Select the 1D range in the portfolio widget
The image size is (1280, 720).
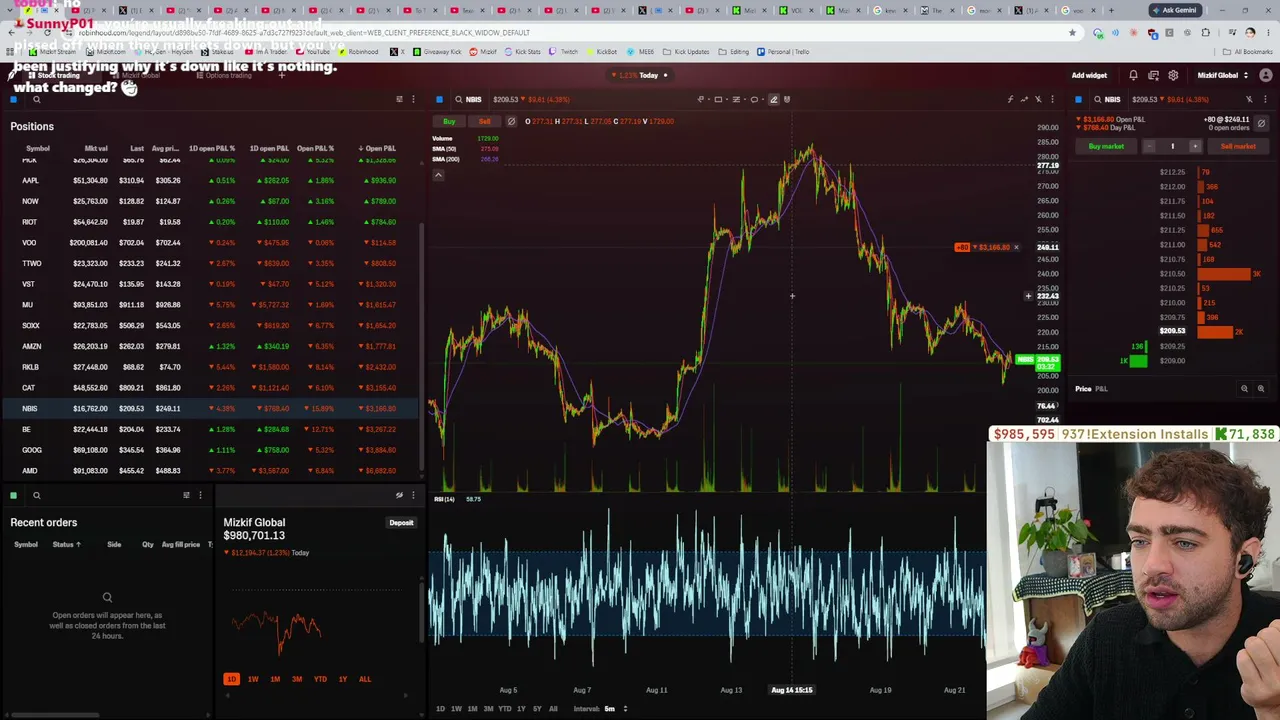click(x=231, y=679)
